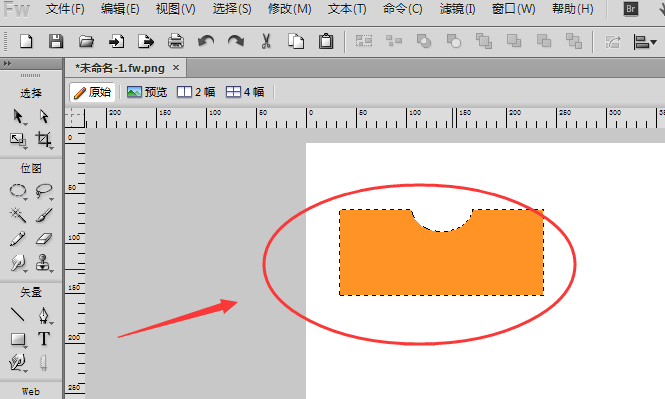Open the 修改(M) menu
The width and height of the screenshot is (665, 399).
click(x=289, y=9)
